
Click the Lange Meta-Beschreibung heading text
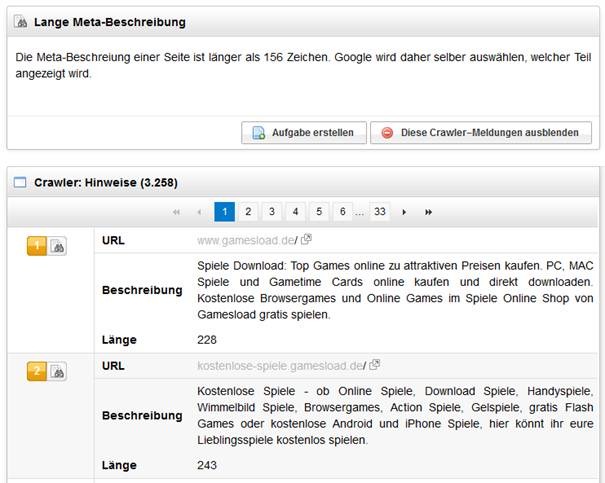point(110,22)
